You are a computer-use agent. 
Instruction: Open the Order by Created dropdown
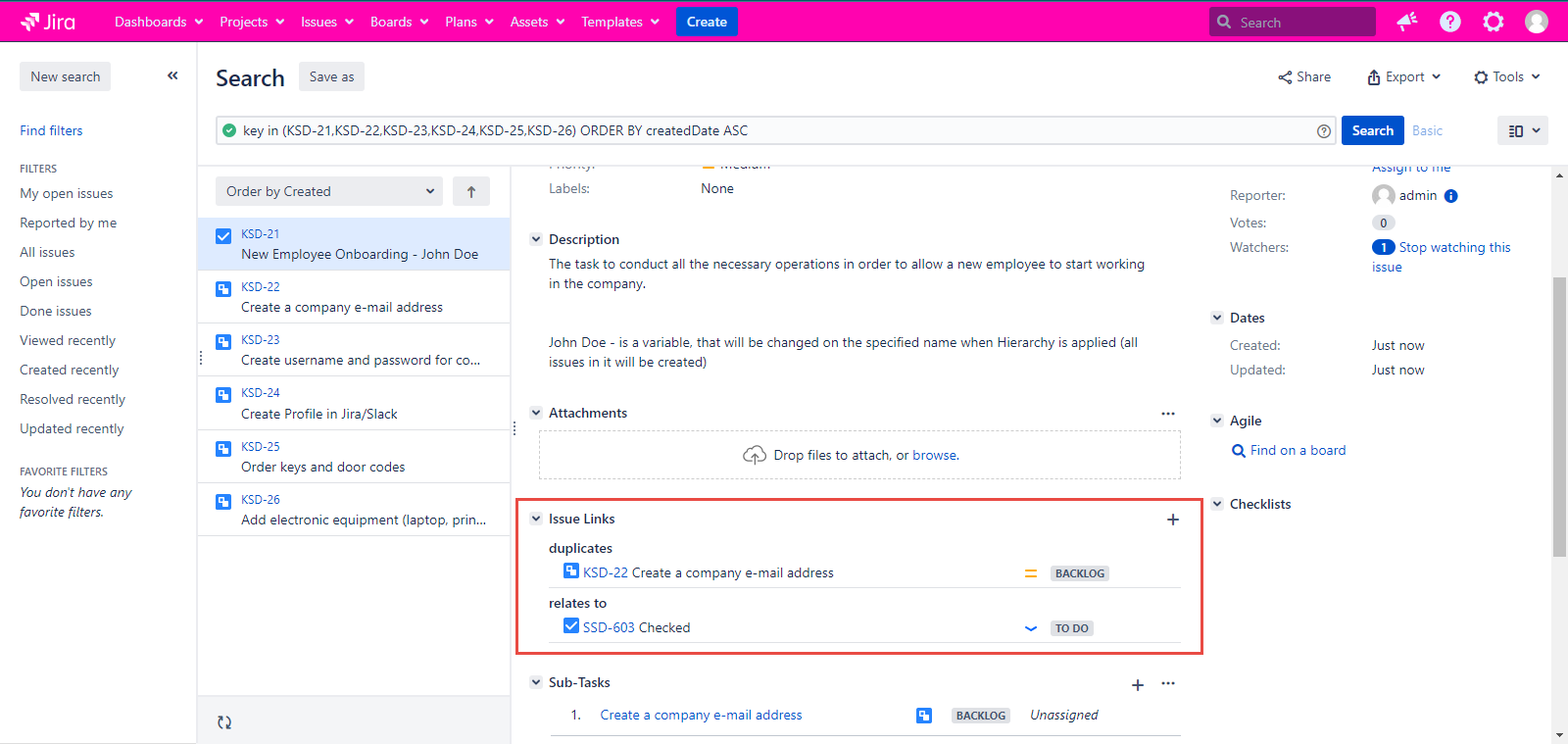coord(329,192)
